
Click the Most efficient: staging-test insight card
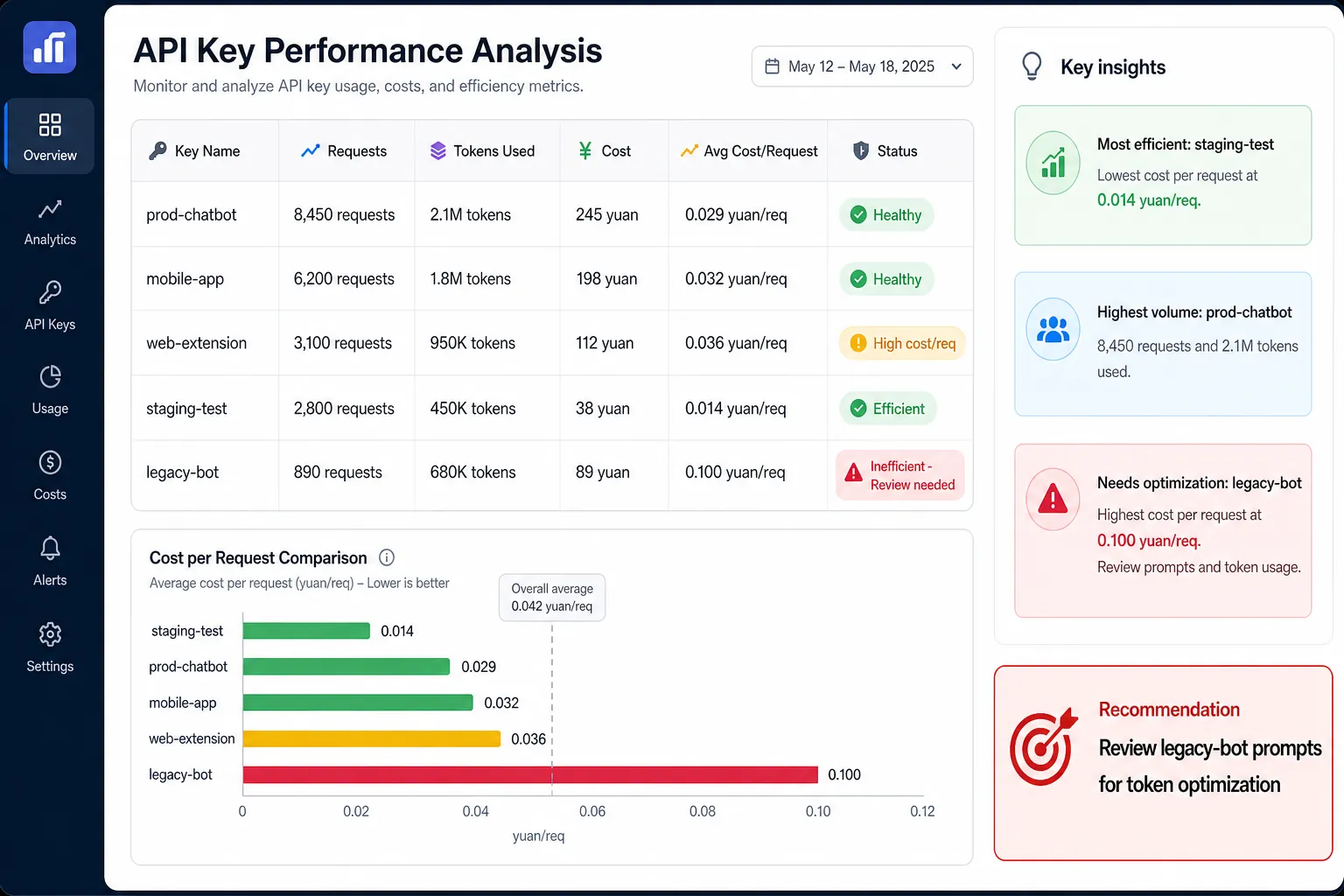(x=1163, y=175)
